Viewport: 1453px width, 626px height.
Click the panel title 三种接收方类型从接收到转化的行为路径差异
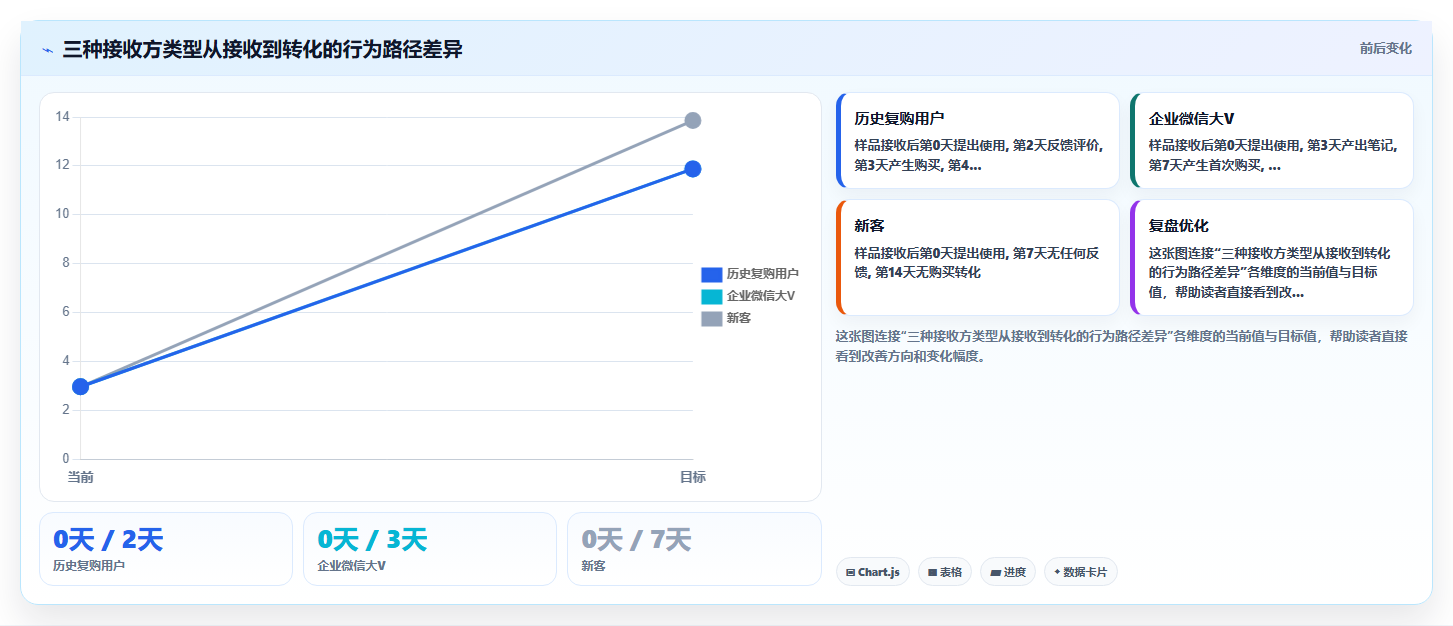(262, 50)
